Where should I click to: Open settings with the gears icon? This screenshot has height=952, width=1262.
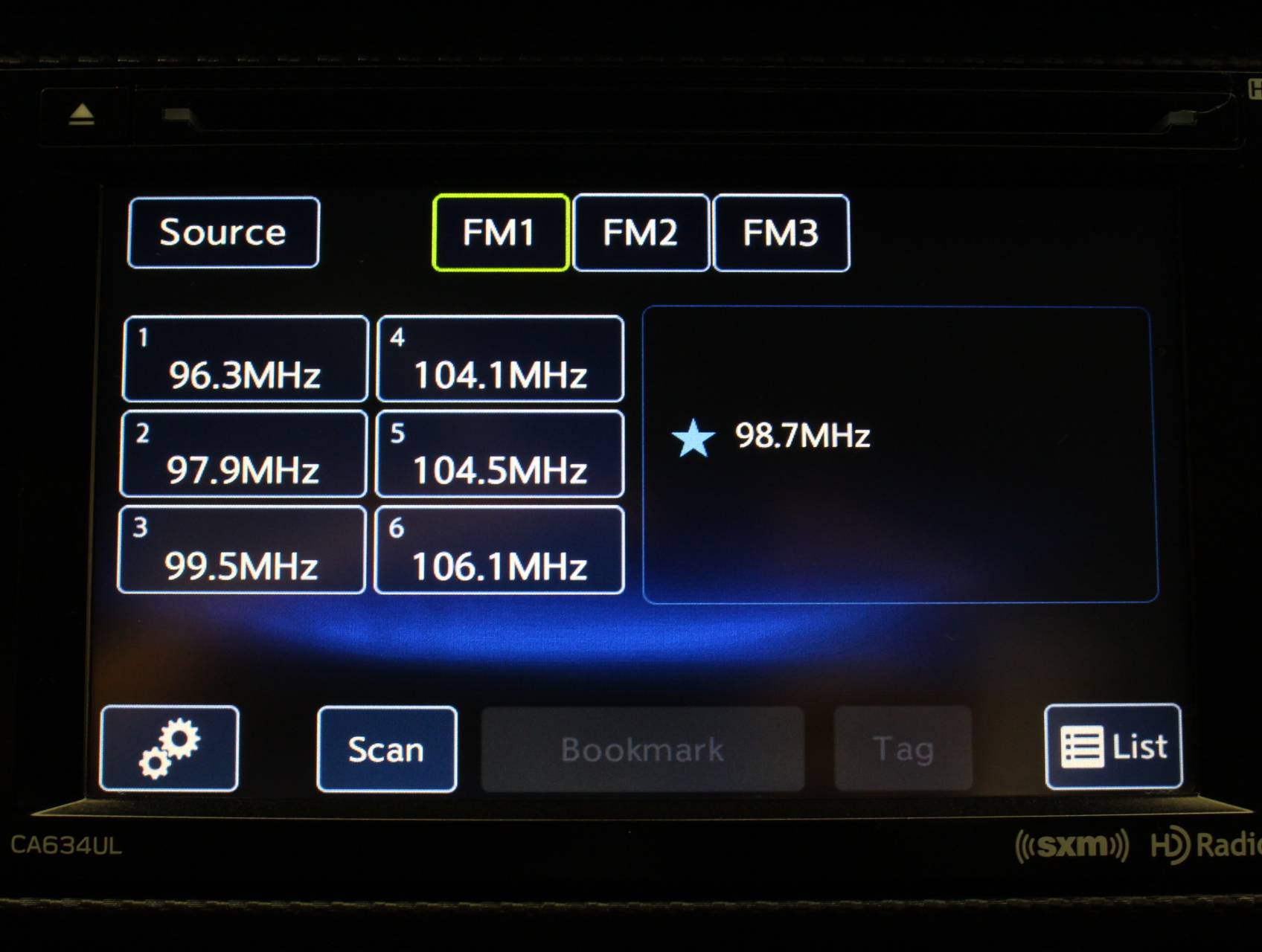(x=169, y=748)
